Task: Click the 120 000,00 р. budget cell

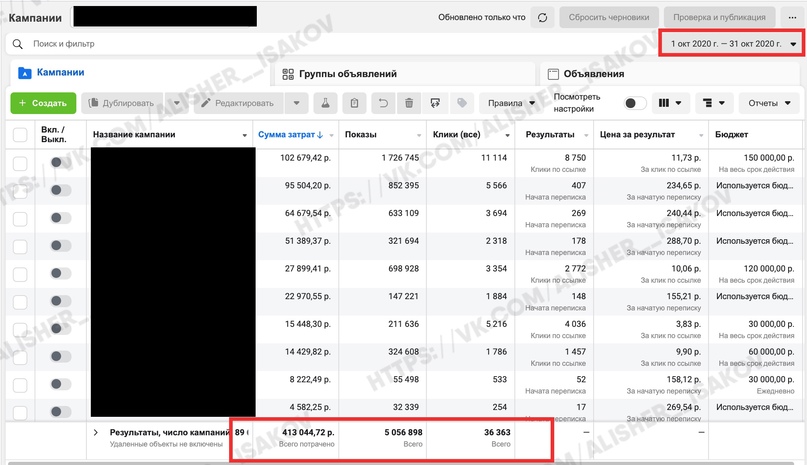Action: [768, 268]
